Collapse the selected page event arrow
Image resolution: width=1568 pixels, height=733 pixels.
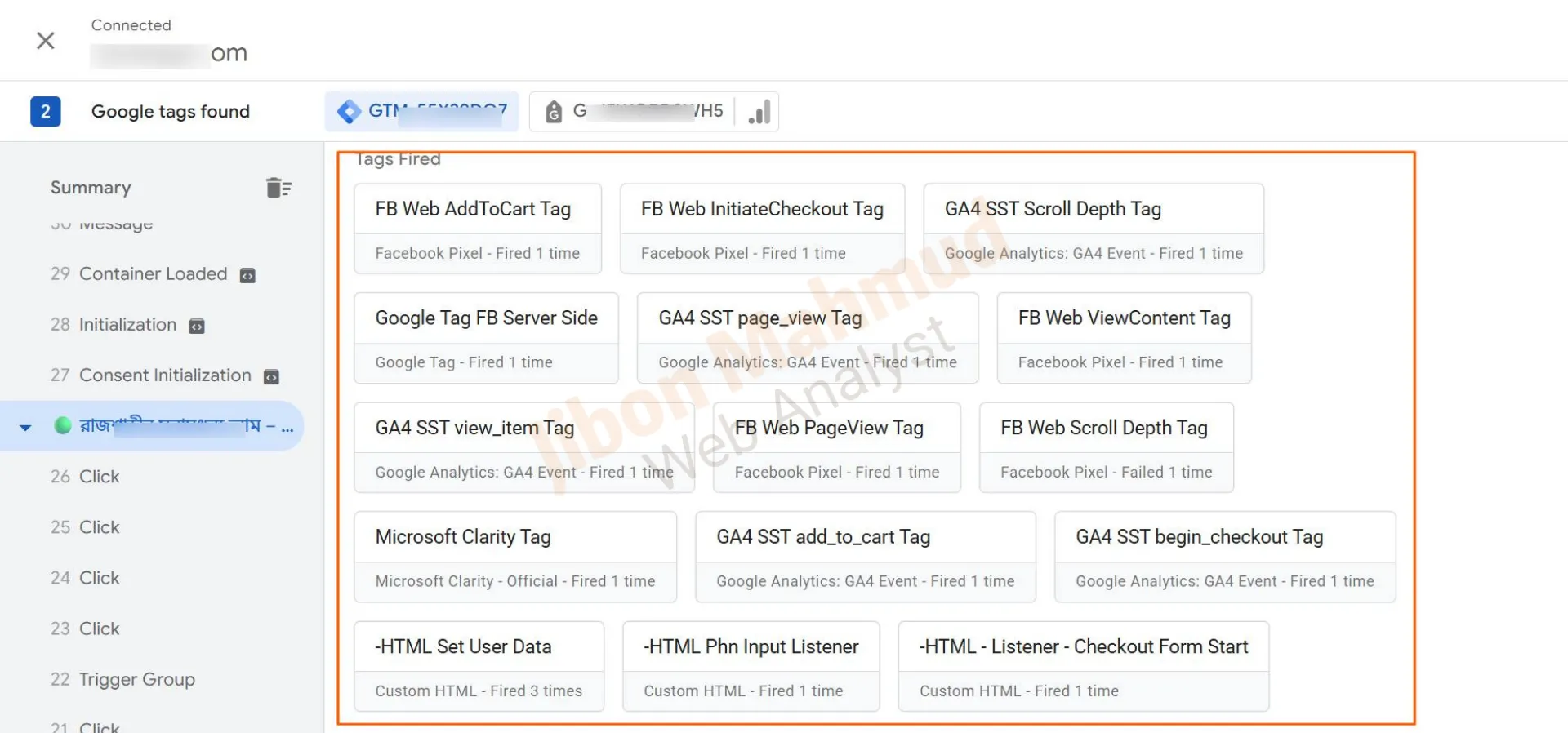[25, 427]
